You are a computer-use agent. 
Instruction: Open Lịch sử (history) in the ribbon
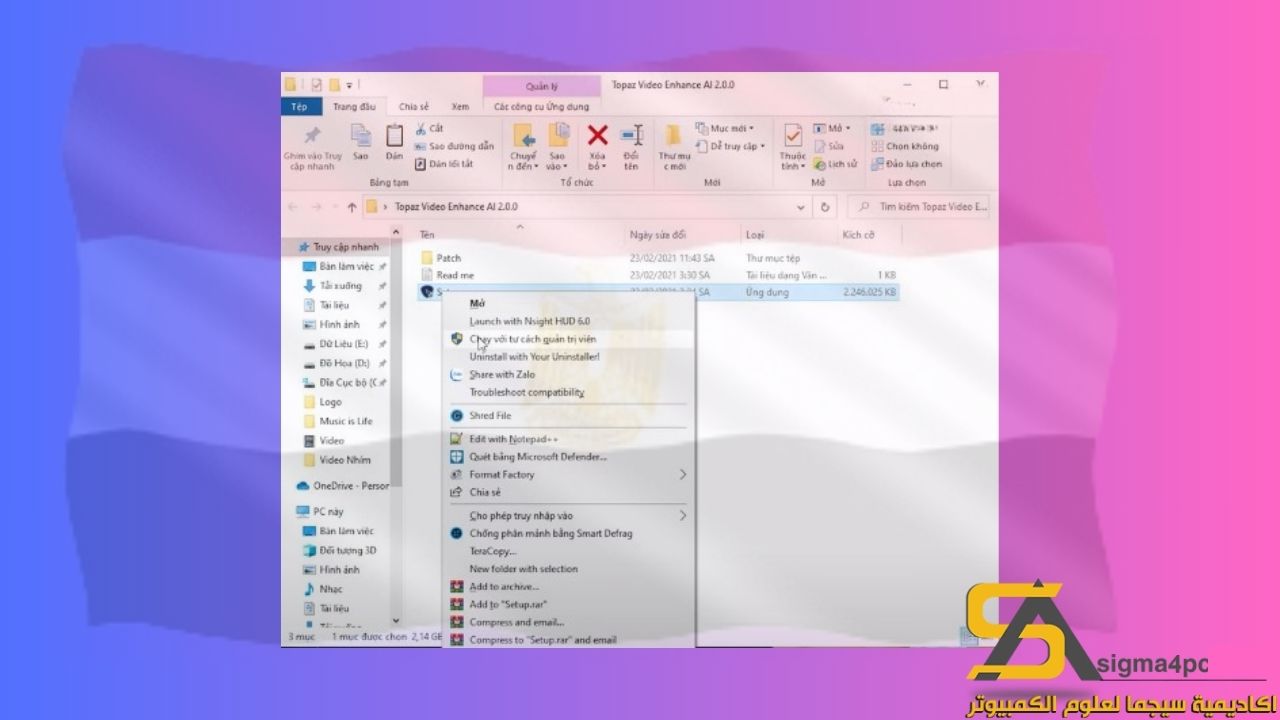835,164
